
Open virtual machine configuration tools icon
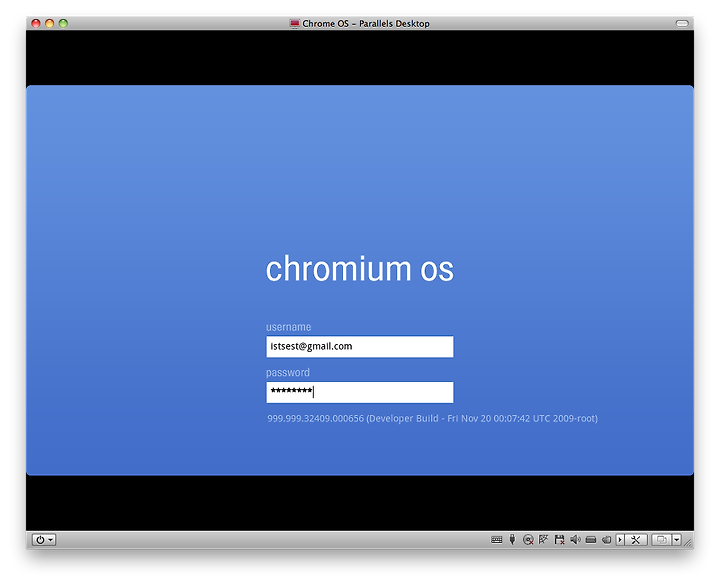click(636, 540)
